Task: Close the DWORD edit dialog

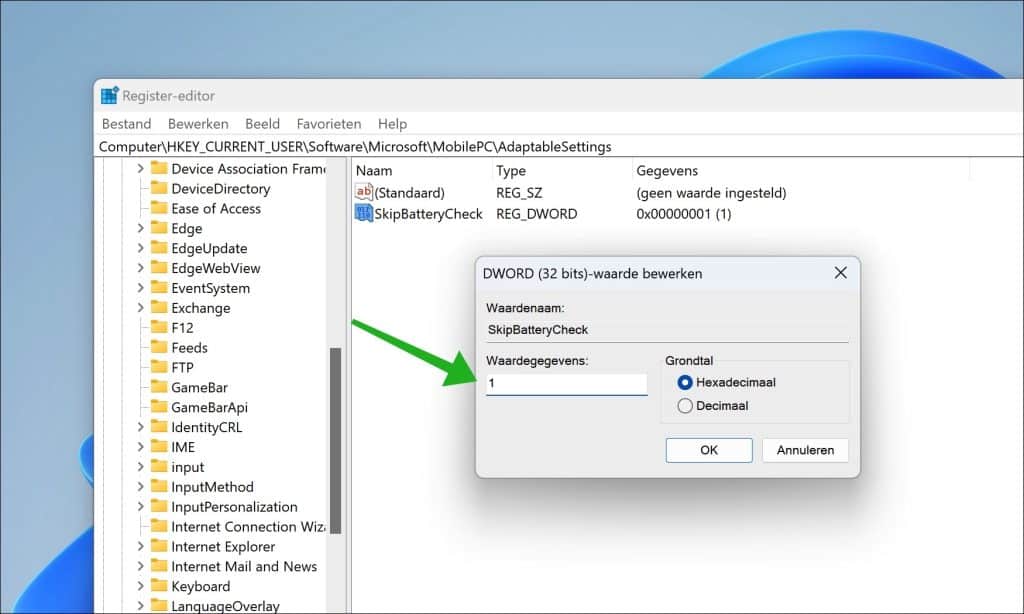Action: (840, 273)
